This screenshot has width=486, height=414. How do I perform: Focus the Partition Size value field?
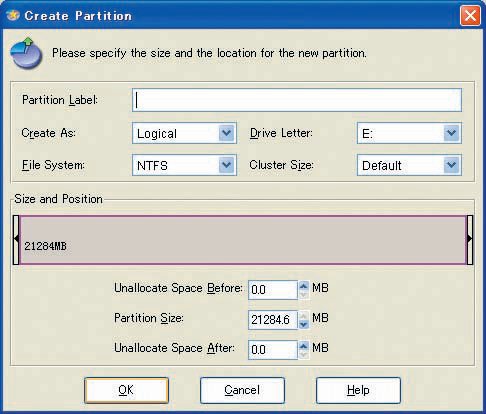[x=273, y=320]
